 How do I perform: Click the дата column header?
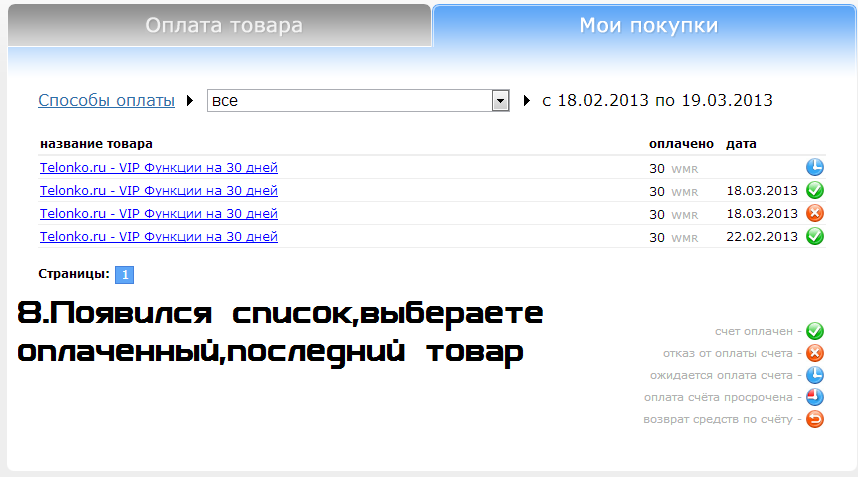[x=741, y=144]
